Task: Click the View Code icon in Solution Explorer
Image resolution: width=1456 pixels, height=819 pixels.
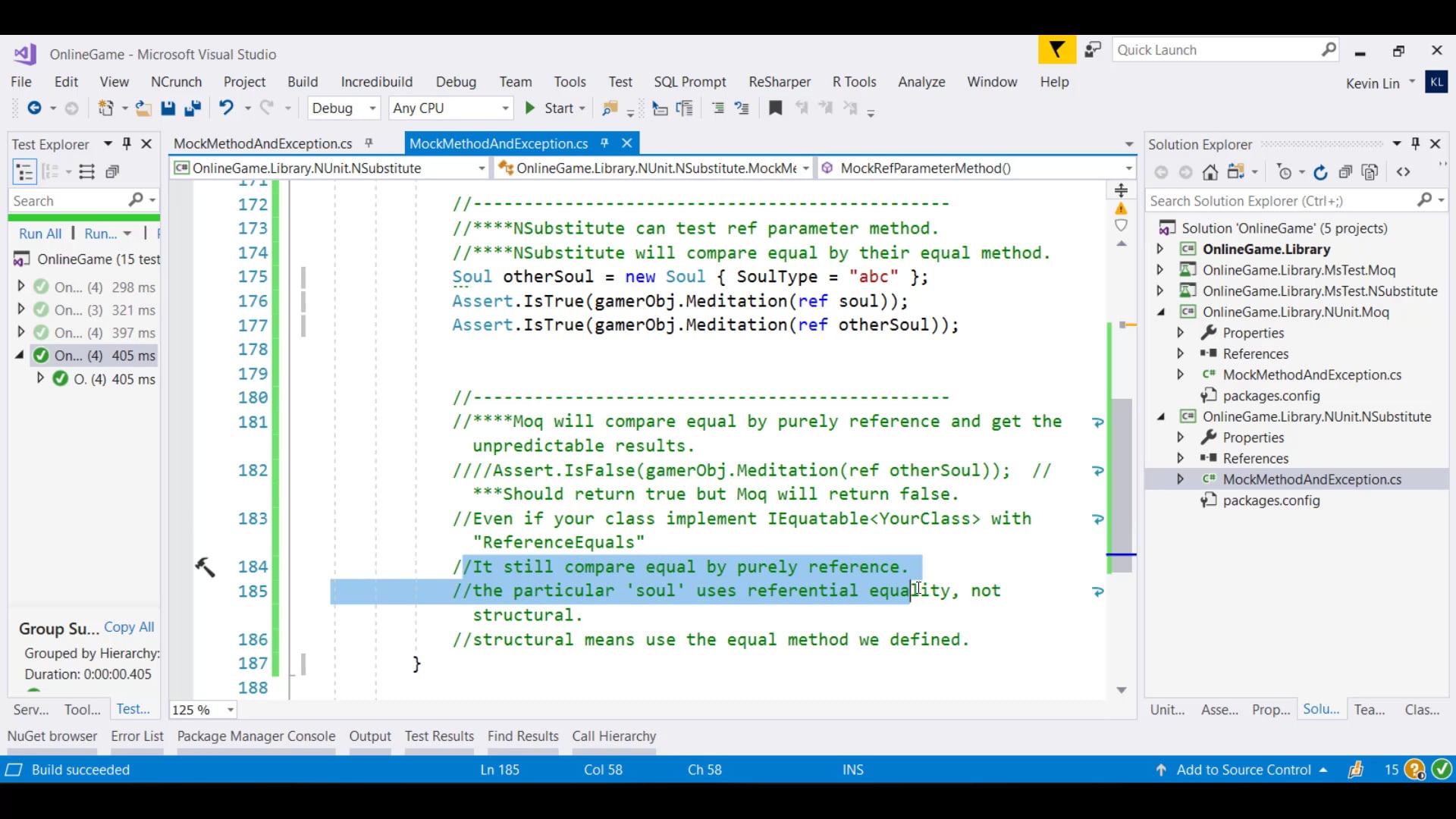Action: pos(1404,173)
